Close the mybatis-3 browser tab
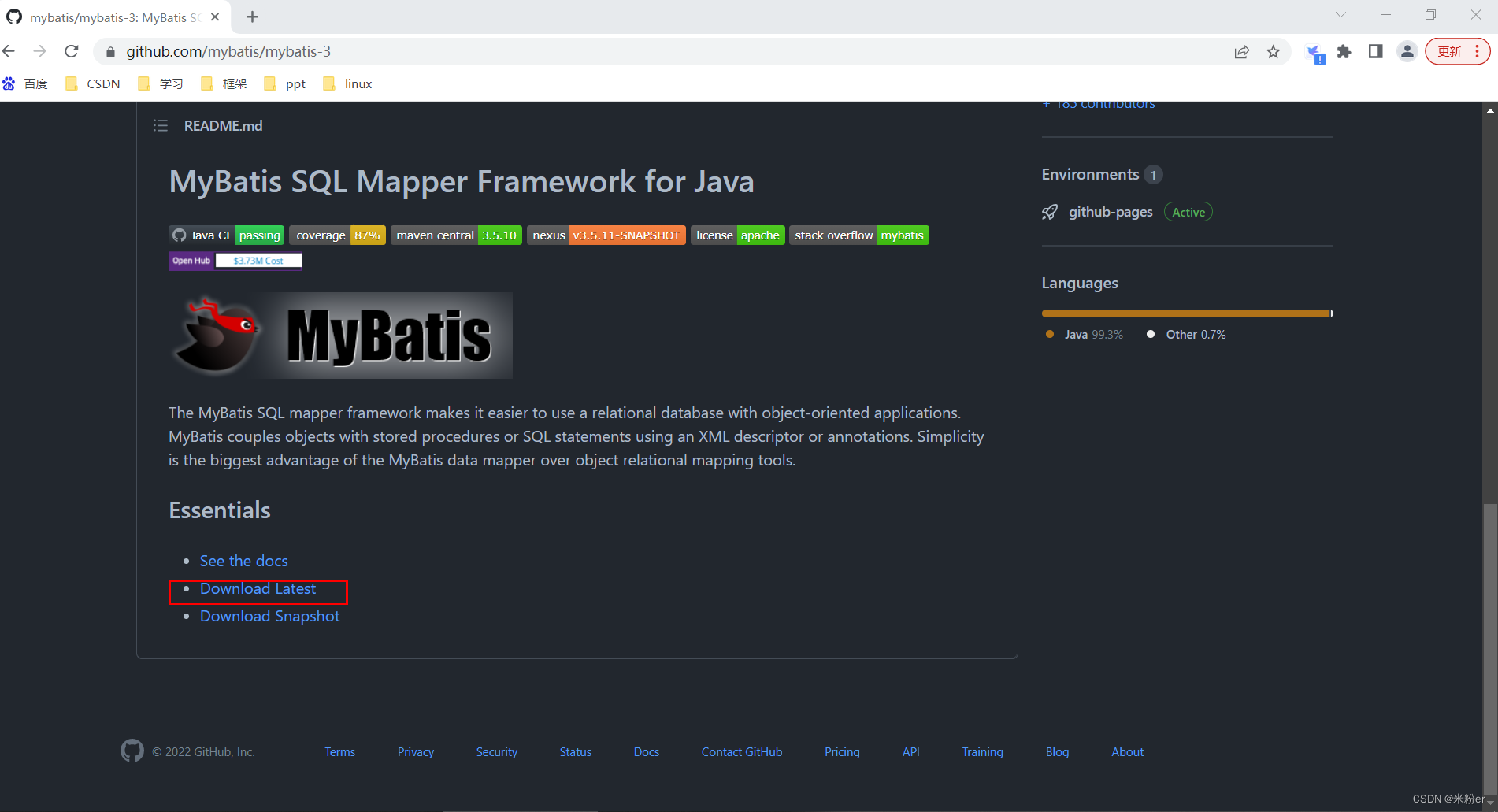 215,17
